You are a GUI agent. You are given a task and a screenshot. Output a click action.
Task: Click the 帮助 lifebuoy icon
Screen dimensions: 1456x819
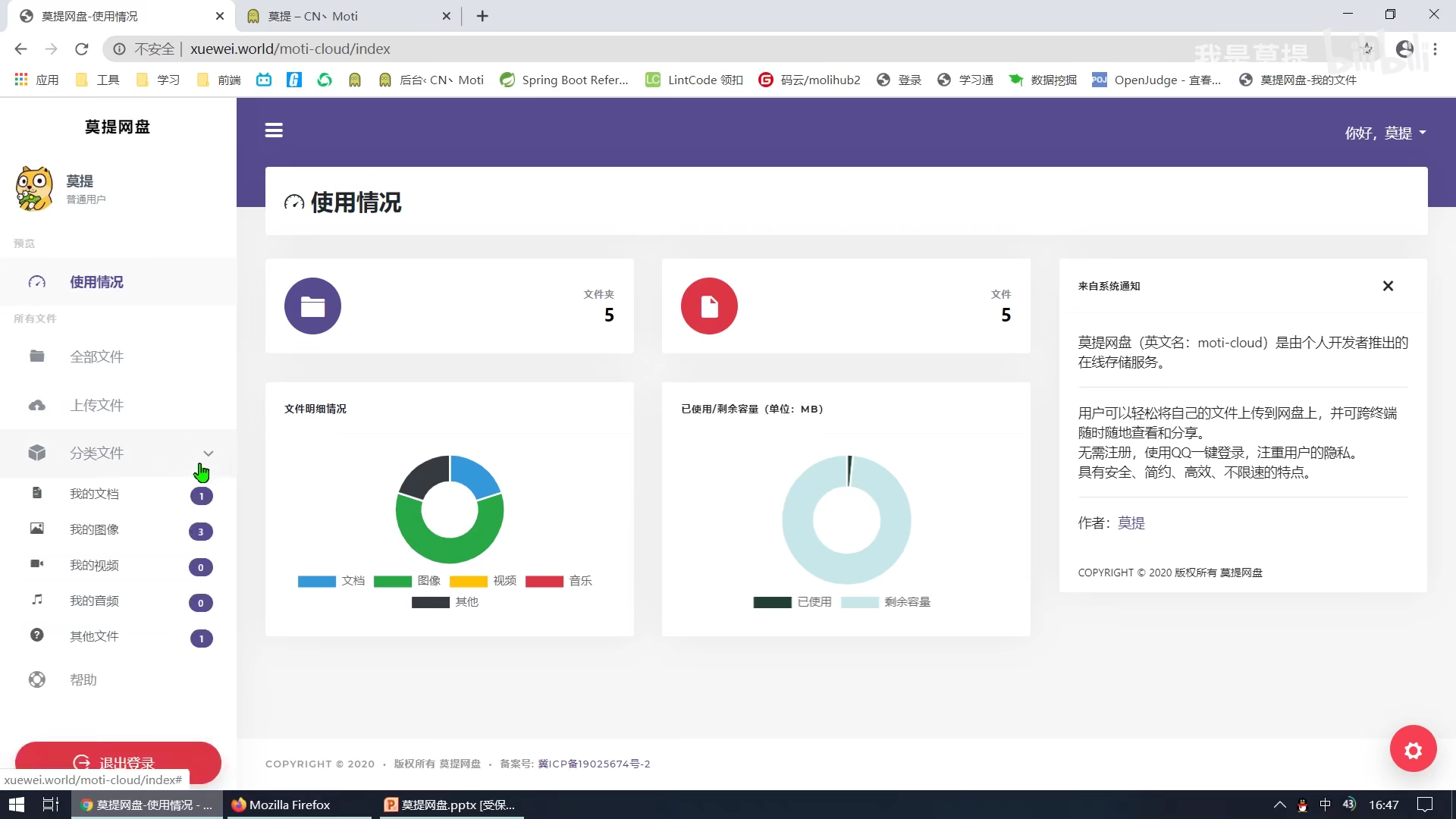[x=37, y=679]
